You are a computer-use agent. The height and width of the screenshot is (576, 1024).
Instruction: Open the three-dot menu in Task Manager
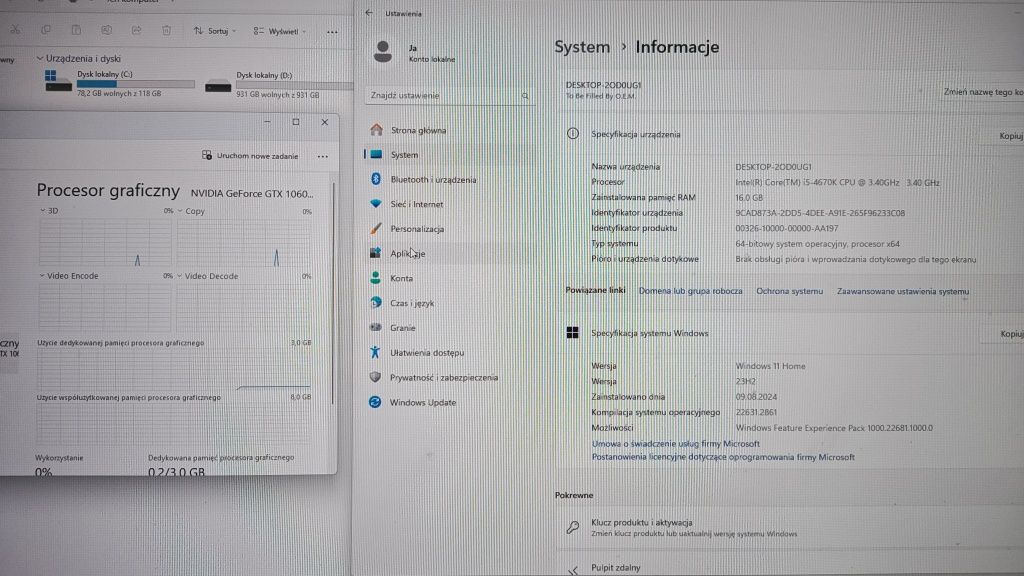pyautogui.click(x=323, y=156)
